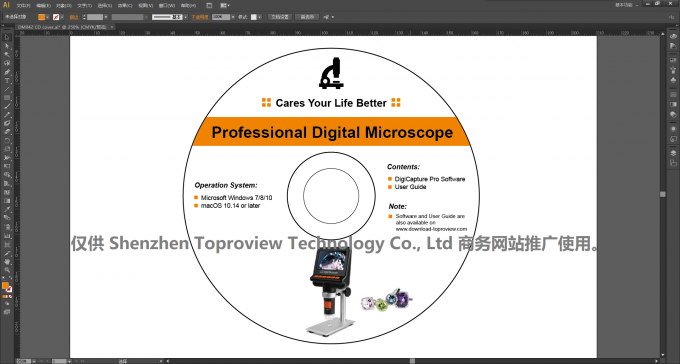Open 对象(O) menu
680x364 pixels.
click(x=64, y=6)
